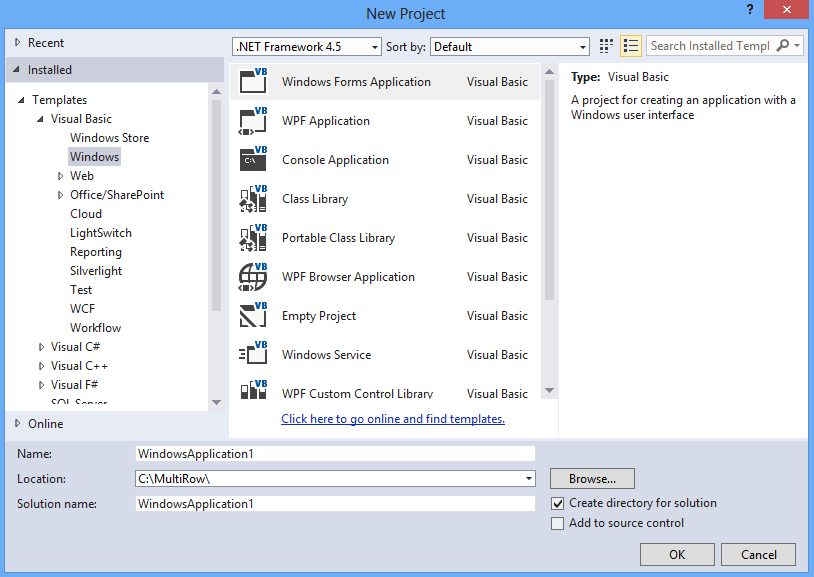Select the LightSwitch template category
The height and width of the screenshot is (577, 814).
tap(101, 233)
